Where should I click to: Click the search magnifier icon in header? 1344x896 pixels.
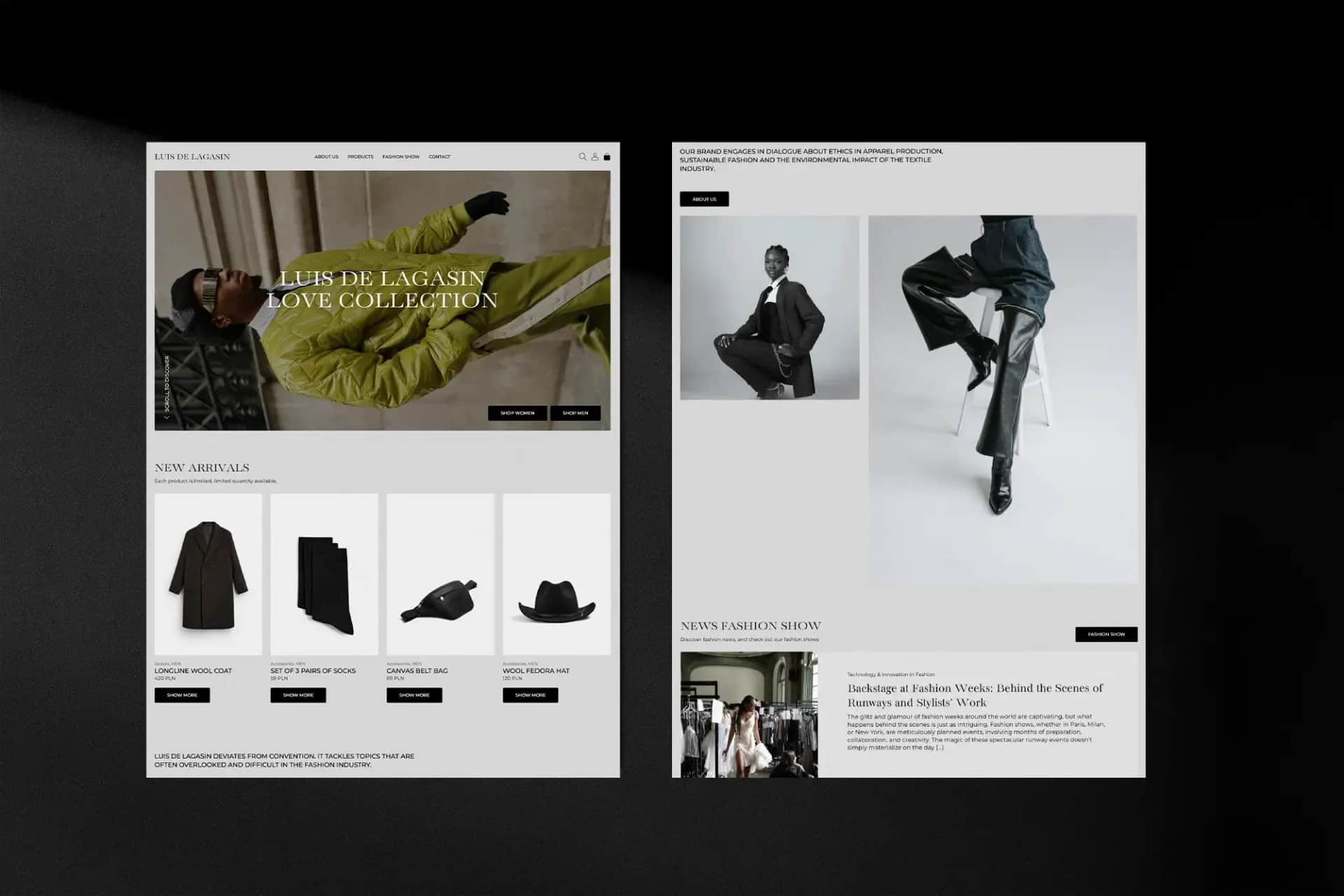582,157
